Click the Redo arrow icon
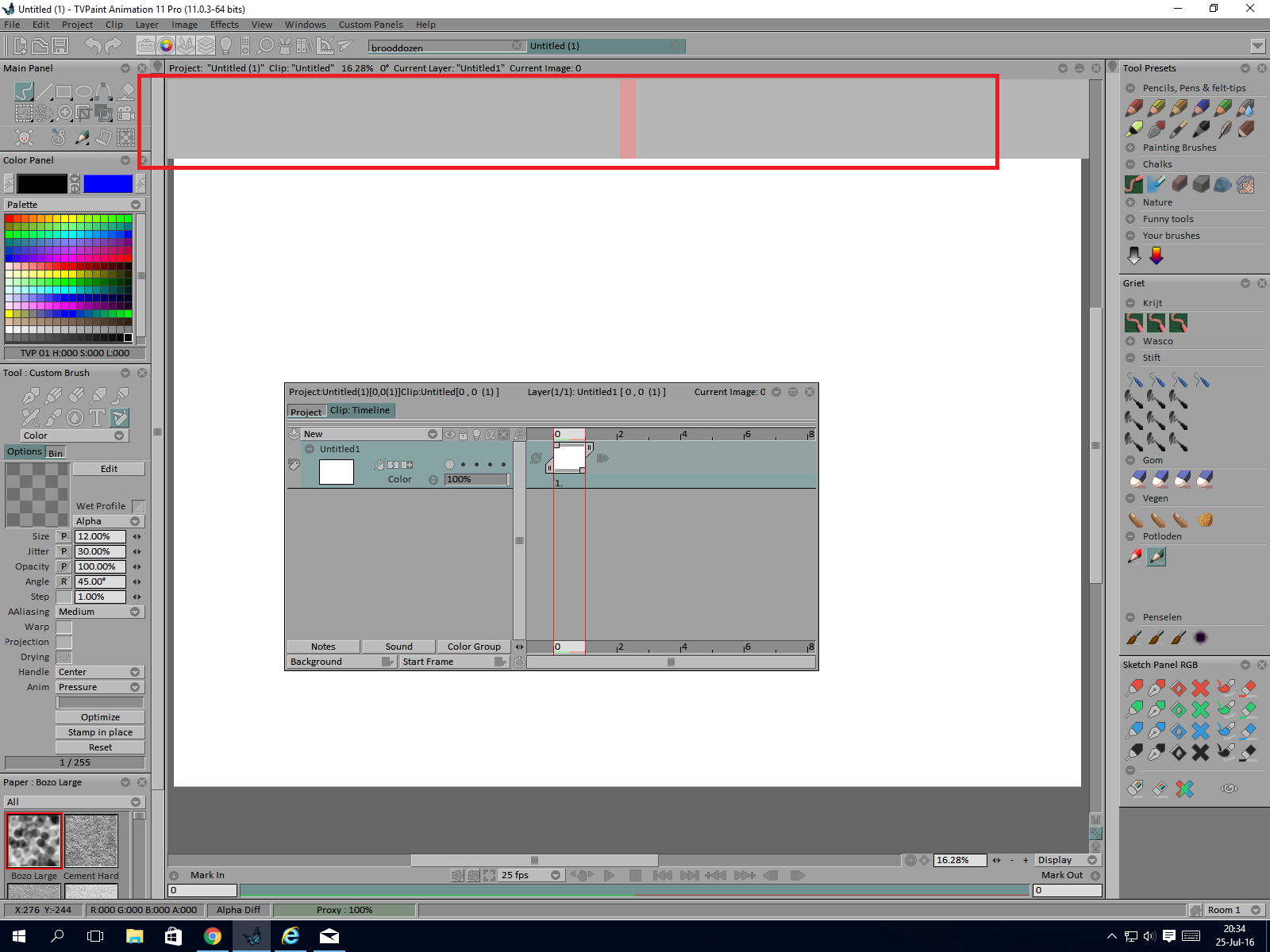The height and width of the screenshot is (952, 1270). [x=114, y=46]
